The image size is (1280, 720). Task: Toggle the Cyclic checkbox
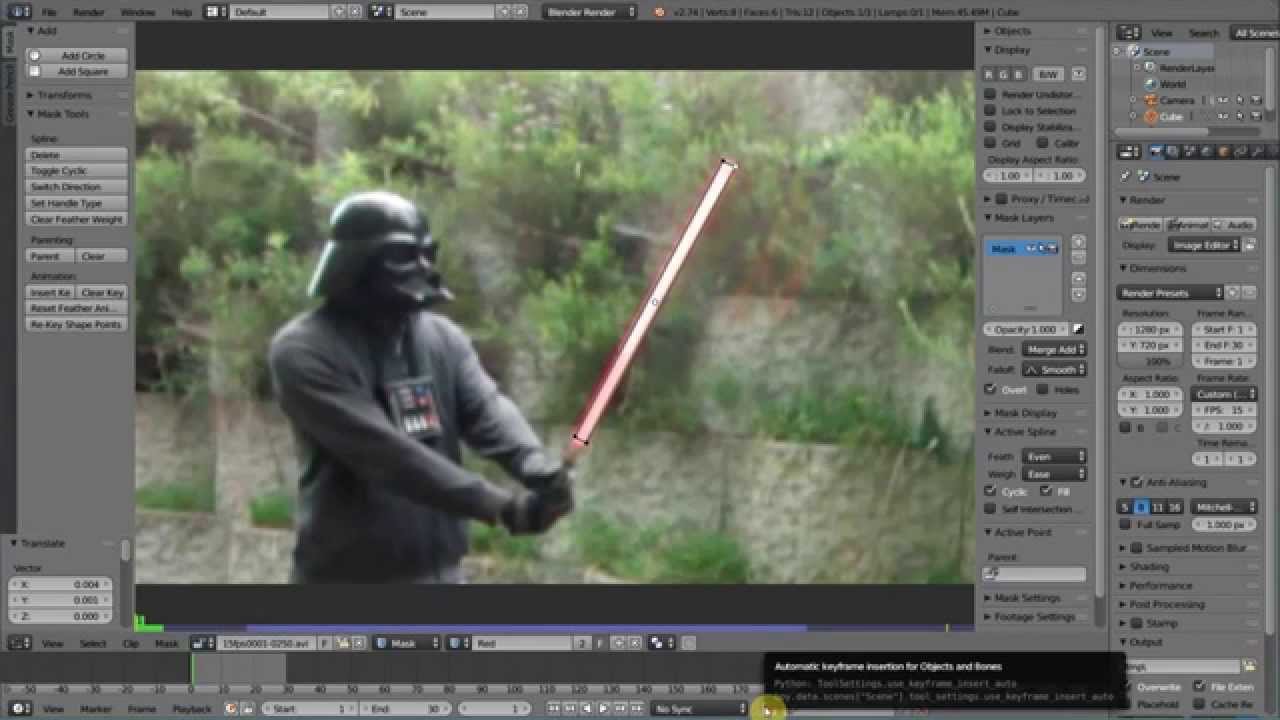coord(990,492)
